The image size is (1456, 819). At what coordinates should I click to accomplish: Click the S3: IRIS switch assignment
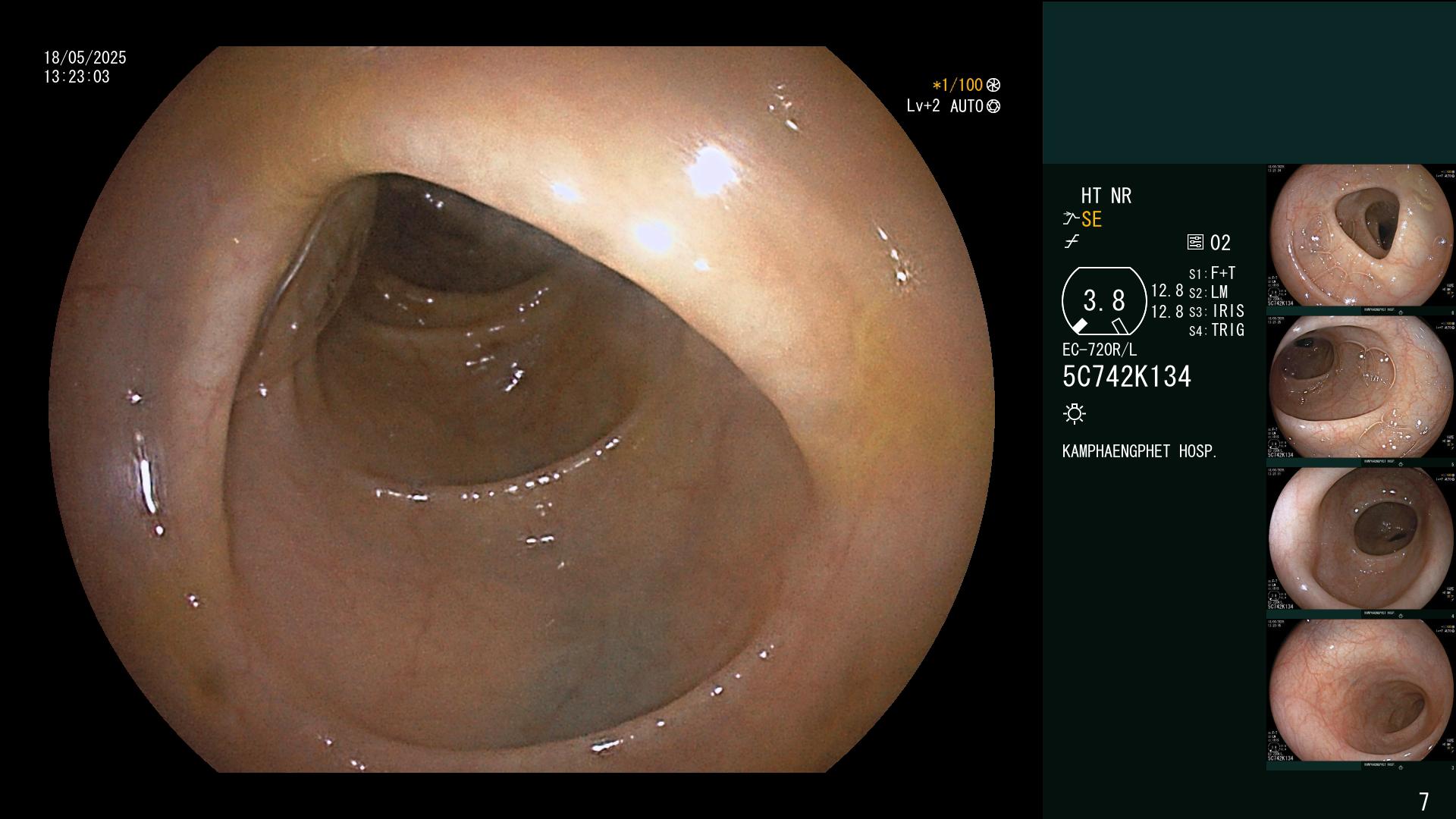pyautogui.click(x=1216, y=311)
